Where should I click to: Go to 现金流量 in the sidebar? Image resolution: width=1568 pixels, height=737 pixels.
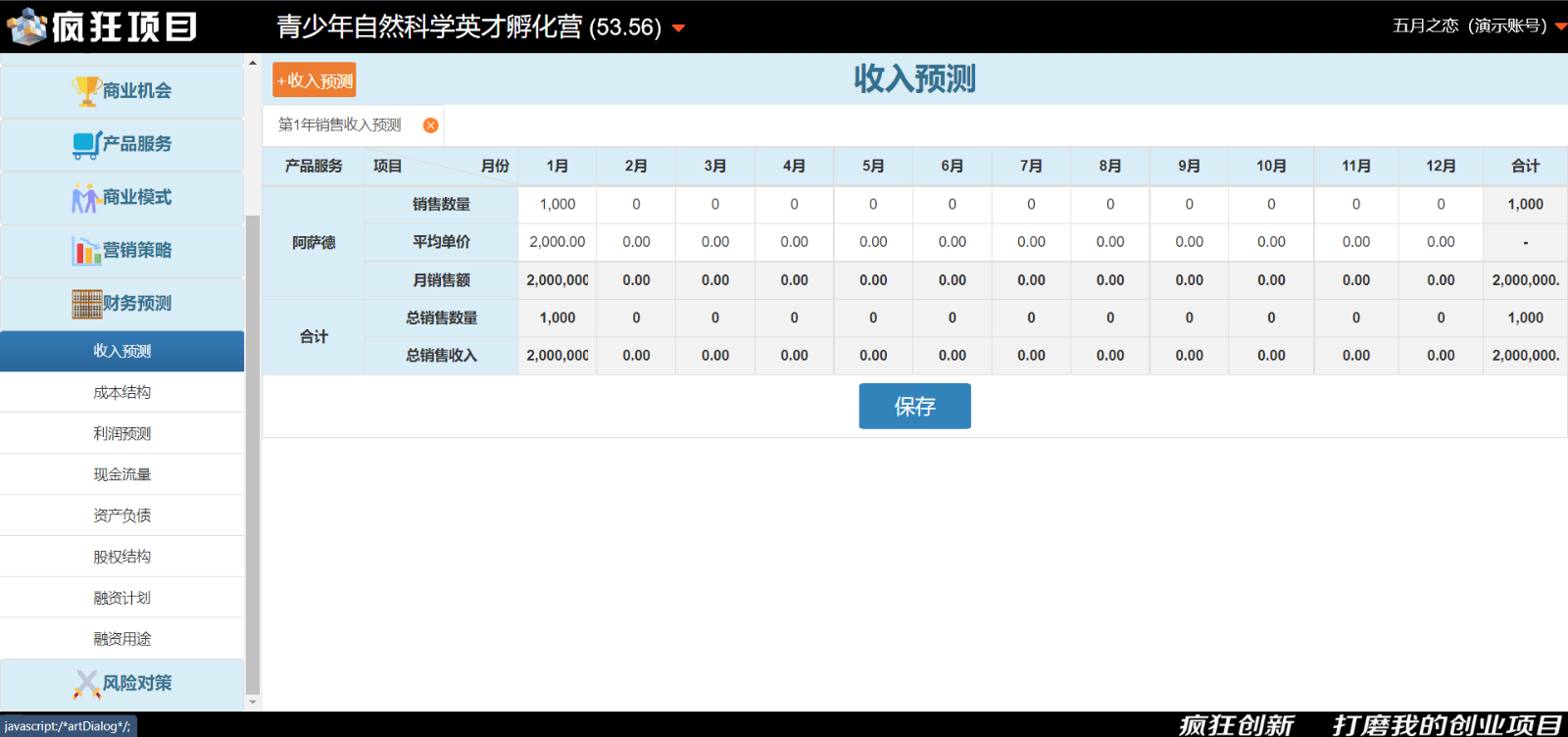pos(122,474)
